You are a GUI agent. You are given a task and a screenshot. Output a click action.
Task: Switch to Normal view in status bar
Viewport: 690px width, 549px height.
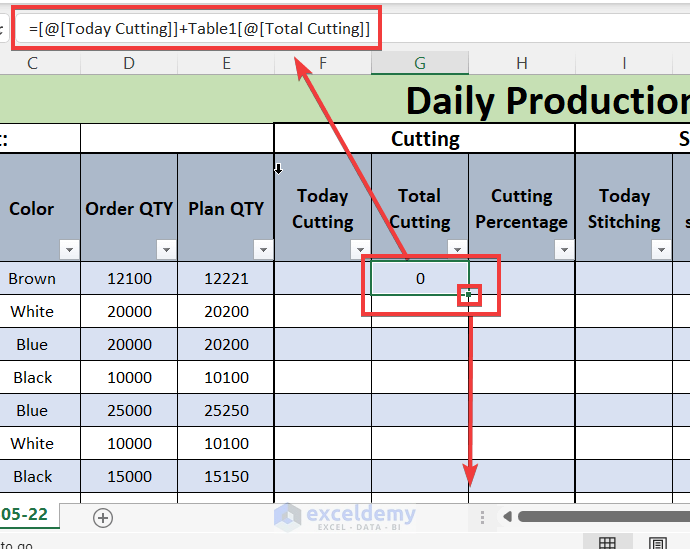click(607, 543)
